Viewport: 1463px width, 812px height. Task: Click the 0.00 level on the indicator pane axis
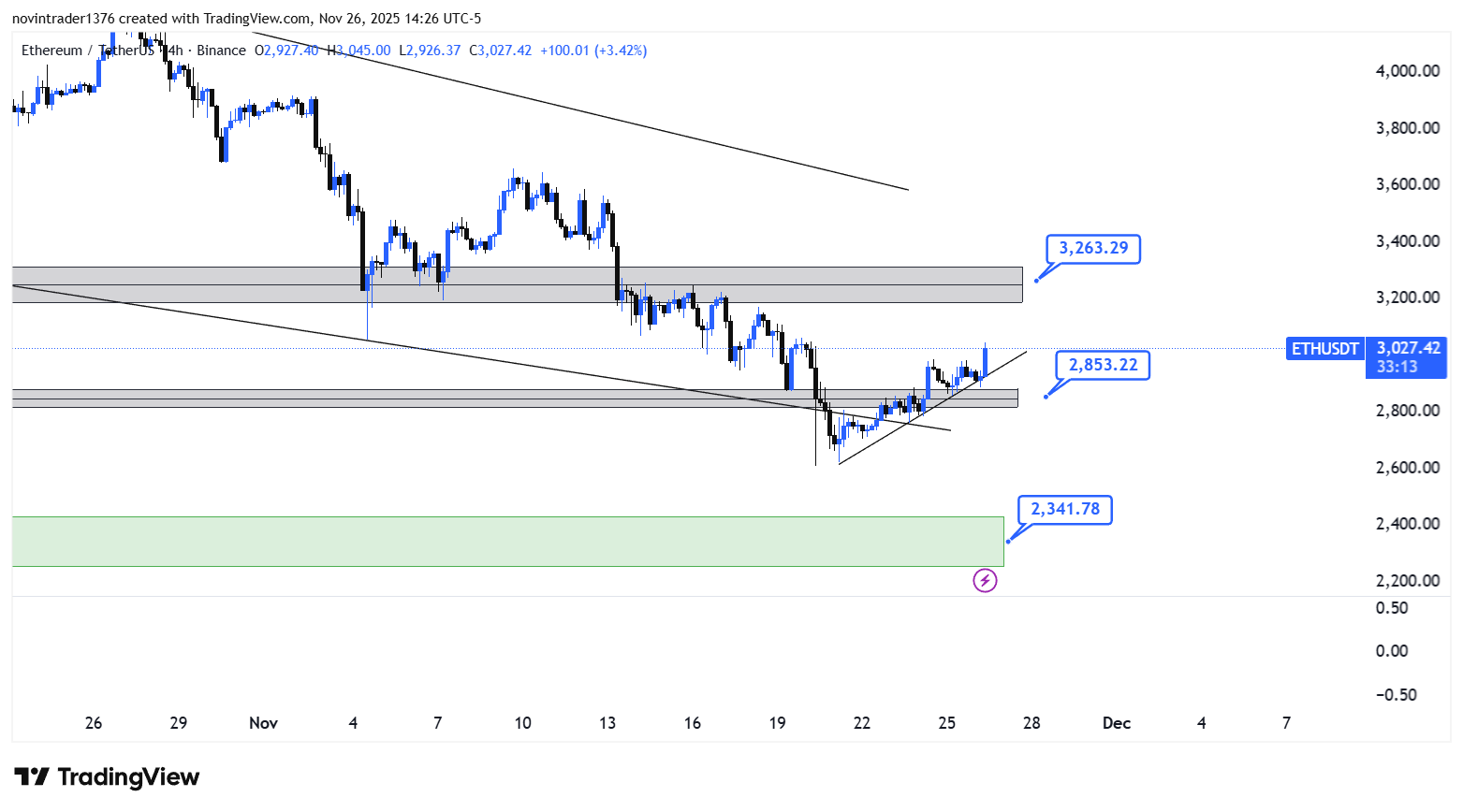(1392, 651)
